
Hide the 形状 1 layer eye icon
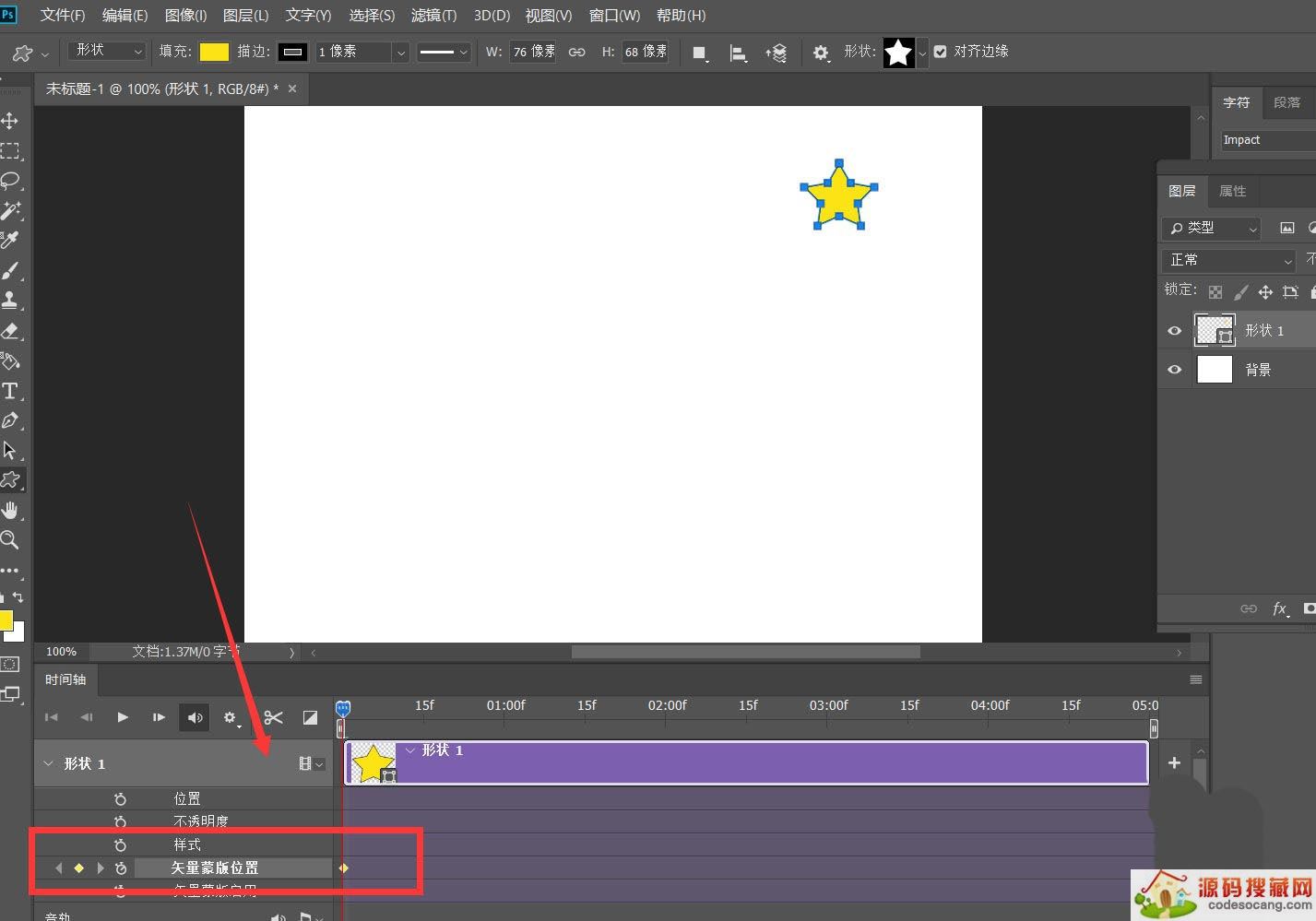(x=1174, y=330)
